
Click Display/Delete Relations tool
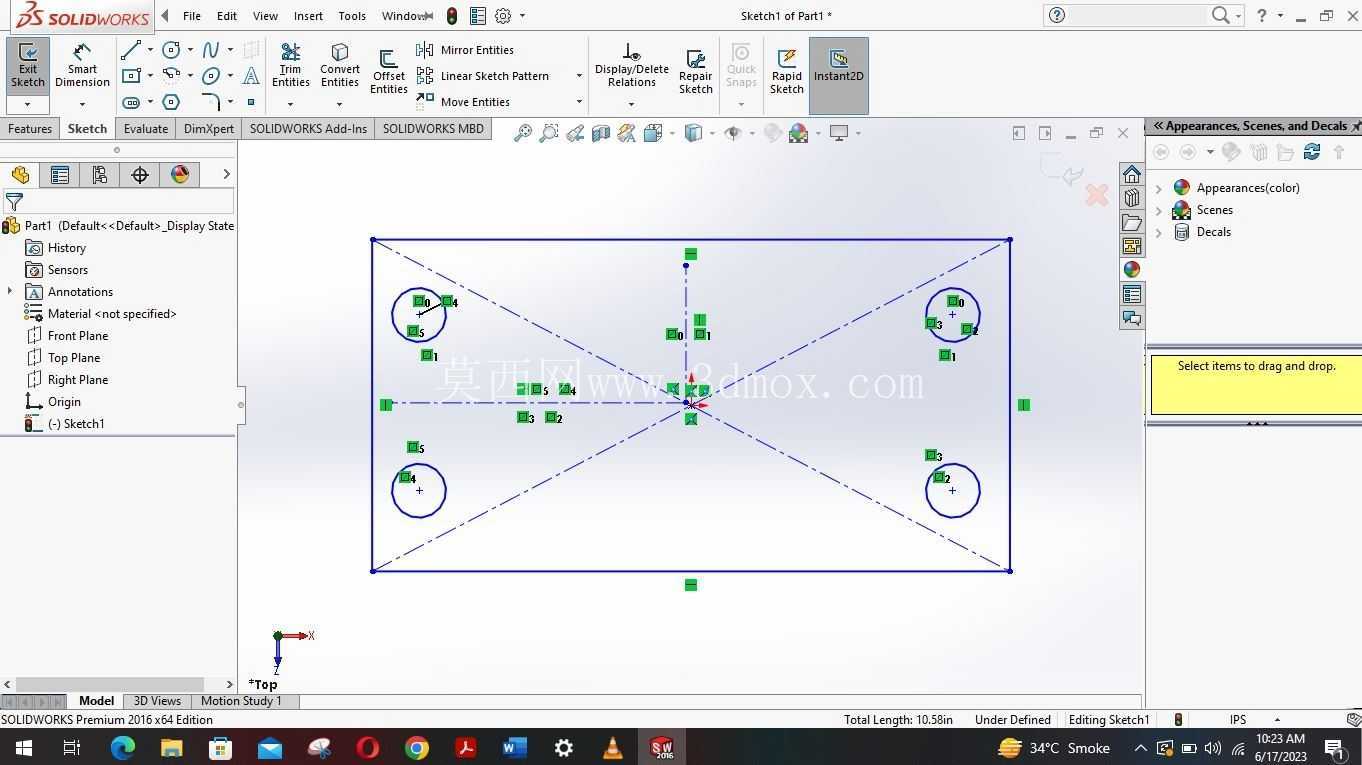[631, 65]
